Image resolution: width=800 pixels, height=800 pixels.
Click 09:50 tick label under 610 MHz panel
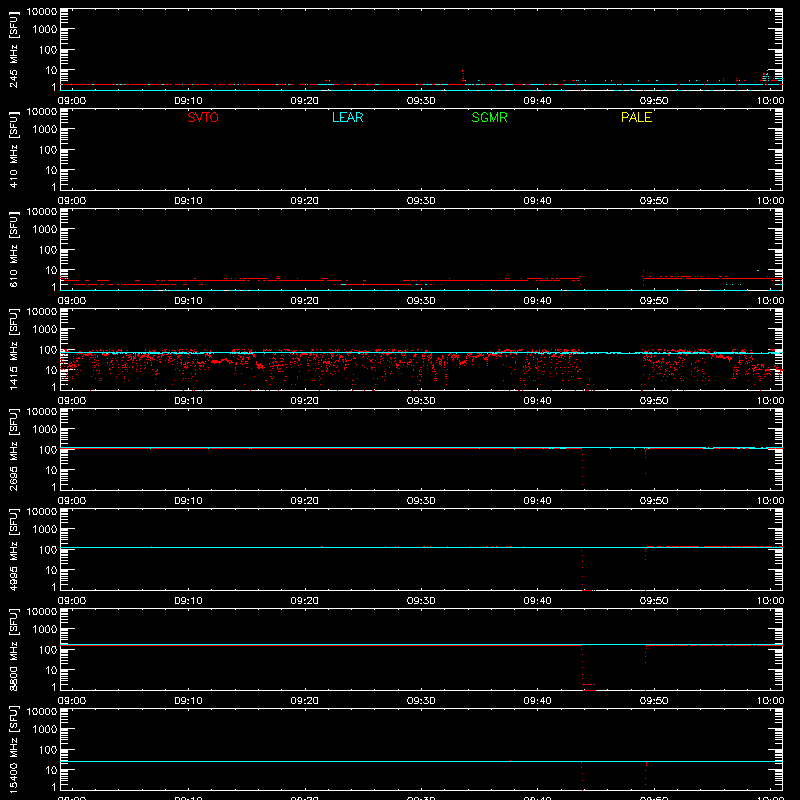click(x=654, y=301)
